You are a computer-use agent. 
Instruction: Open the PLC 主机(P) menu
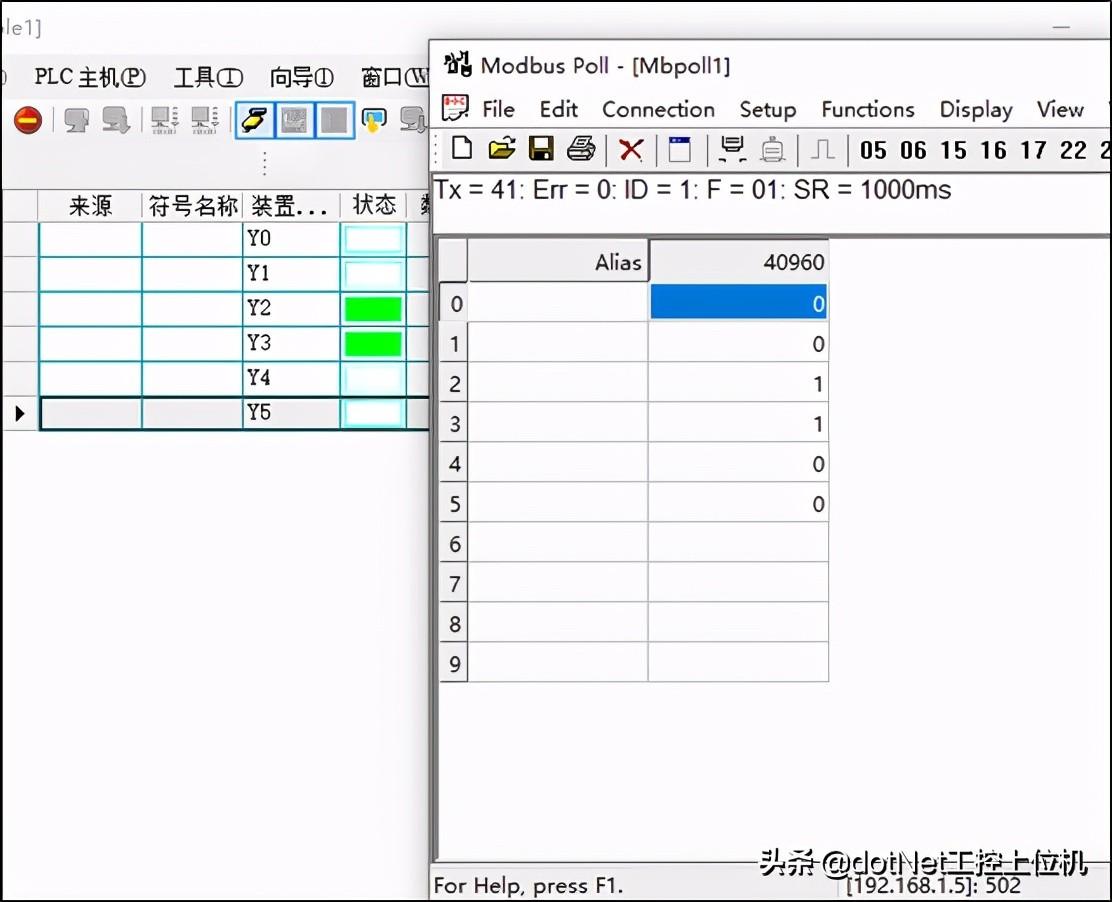pos(90,77)
